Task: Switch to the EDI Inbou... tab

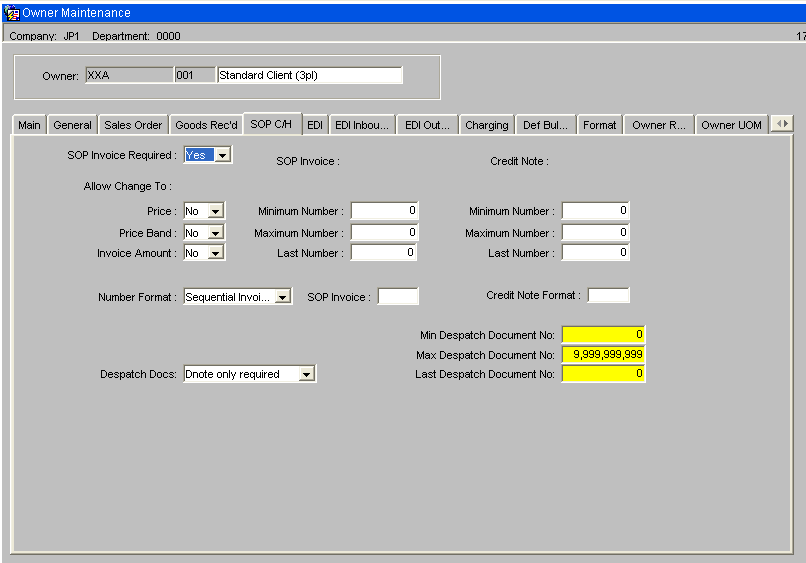Action: click(x=362, y=125)
